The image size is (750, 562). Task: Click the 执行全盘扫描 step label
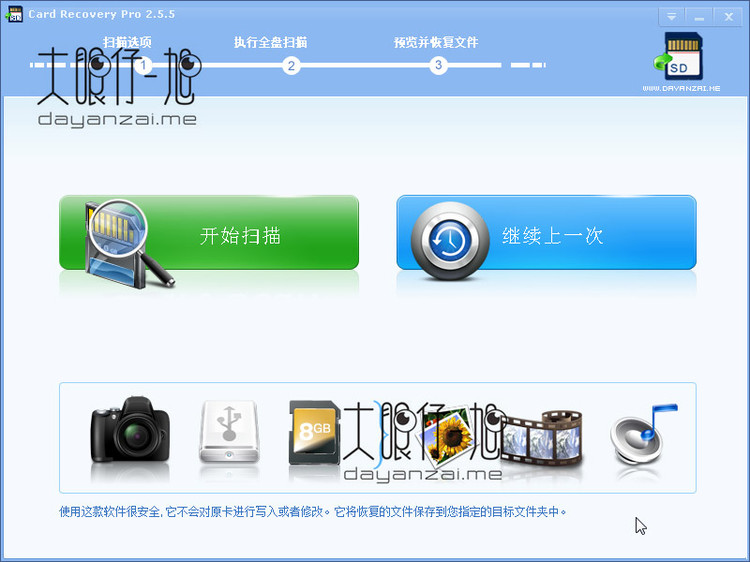coord(271,43)
